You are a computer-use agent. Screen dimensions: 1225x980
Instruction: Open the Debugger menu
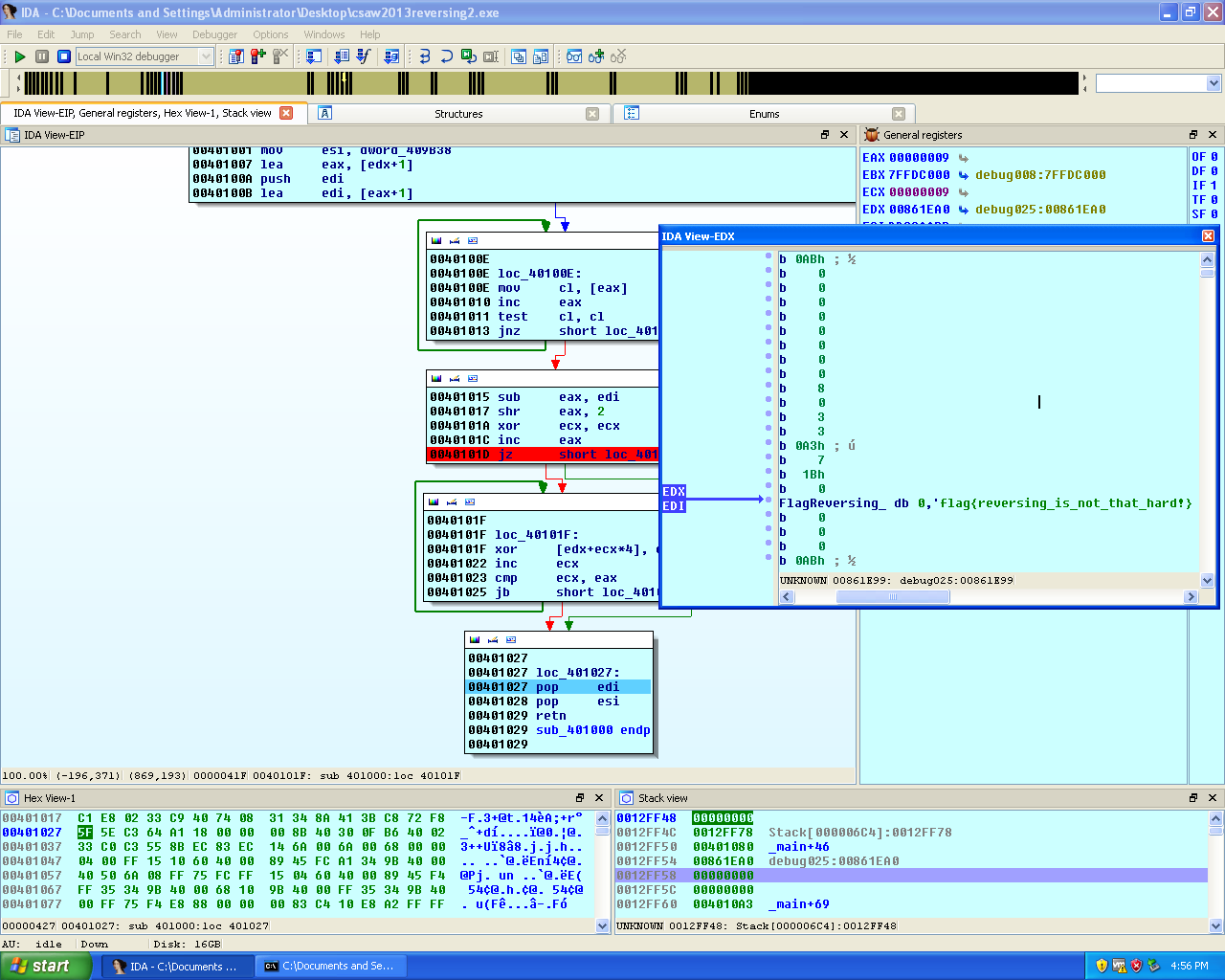click(214, 34)
